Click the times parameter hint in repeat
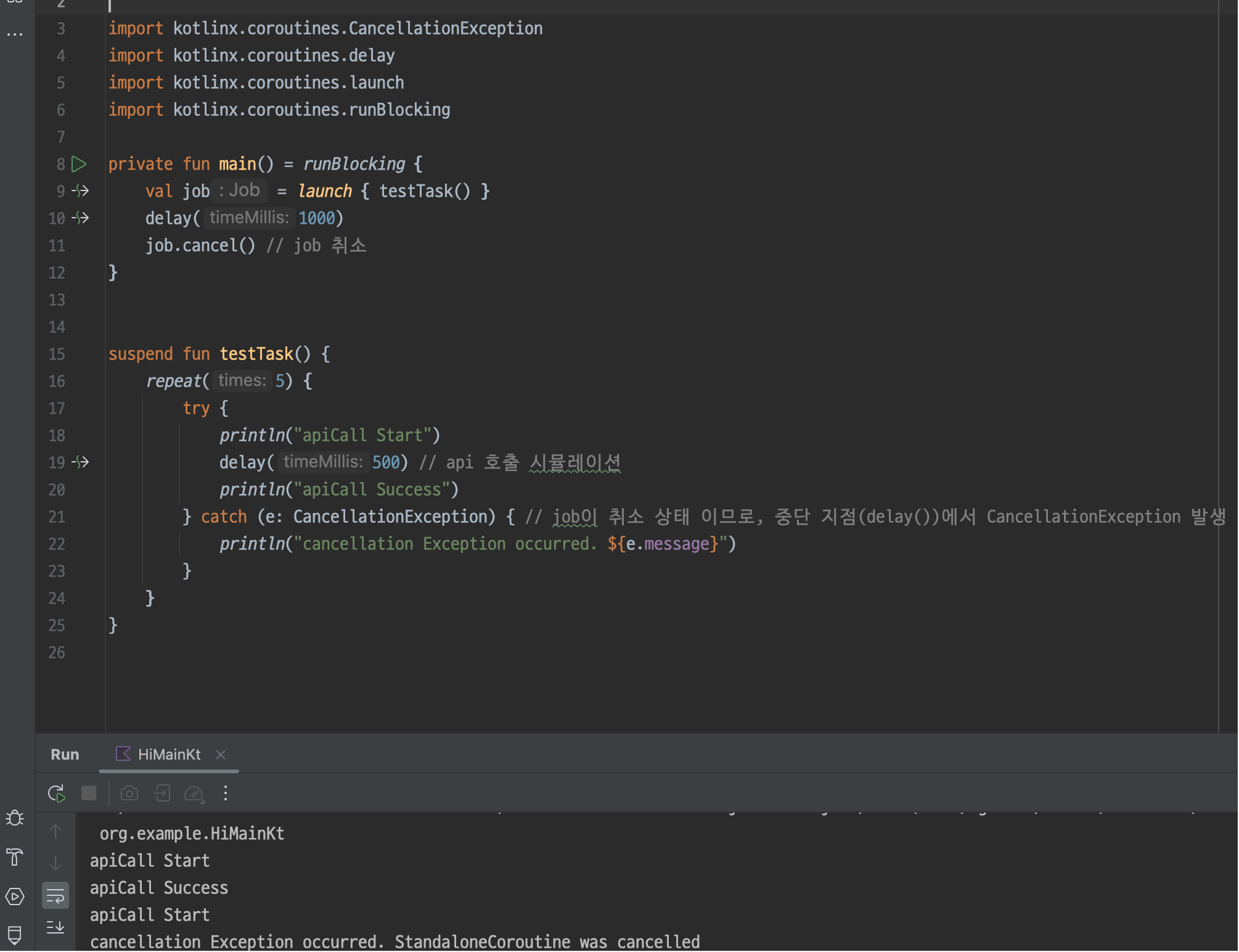This screenshot has height=952, width=1239. point(242,380)
